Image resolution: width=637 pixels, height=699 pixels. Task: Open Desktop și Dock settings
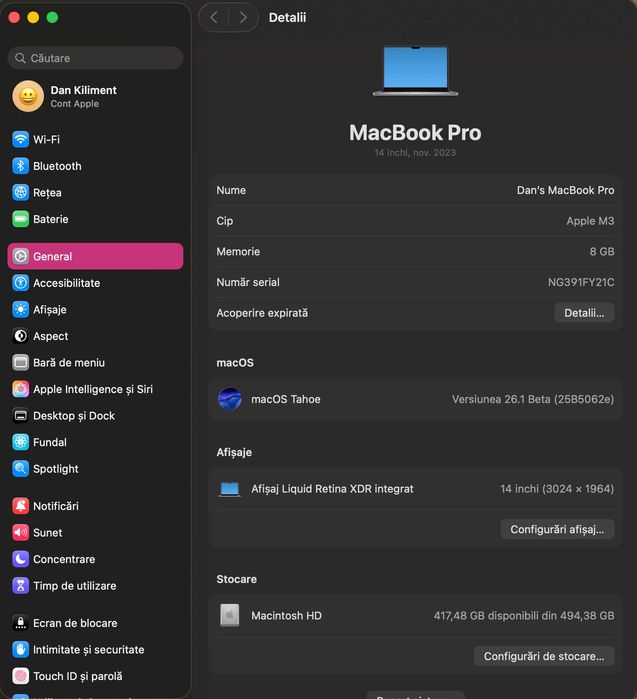(95, 416)
